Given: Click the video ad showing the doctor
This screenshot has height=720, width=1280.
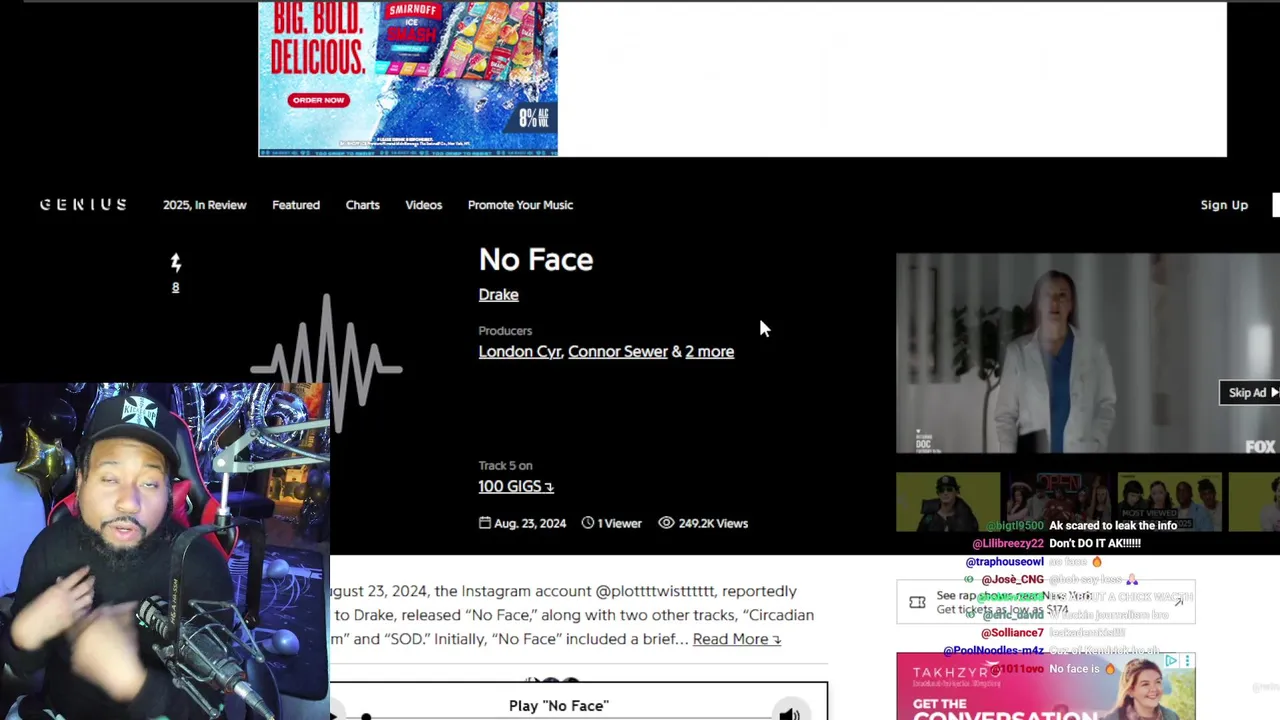Looking at the screenshot, I should [x=1088, y=353].
